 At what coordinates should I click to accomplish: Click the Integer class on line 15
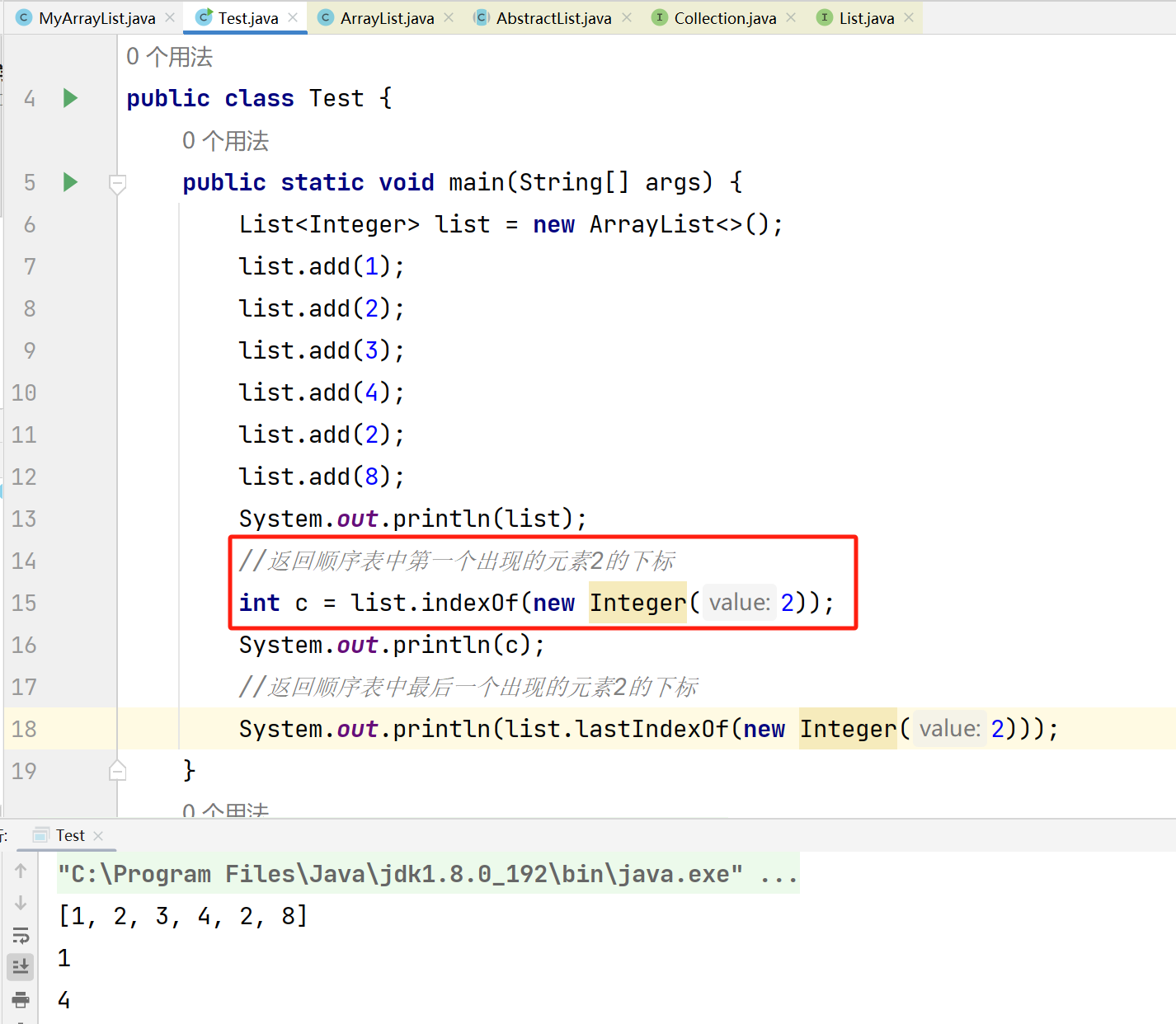[x=637, y=603]
